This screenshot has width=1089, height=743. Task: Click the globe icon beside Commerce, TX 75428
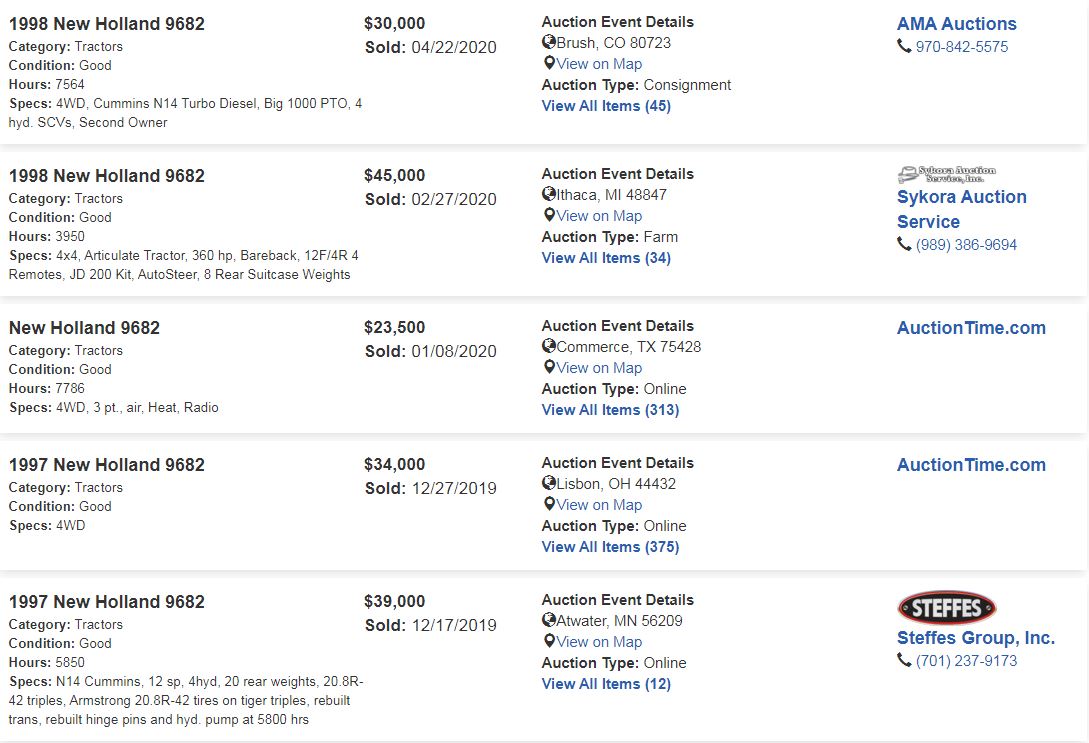(549, 347)
